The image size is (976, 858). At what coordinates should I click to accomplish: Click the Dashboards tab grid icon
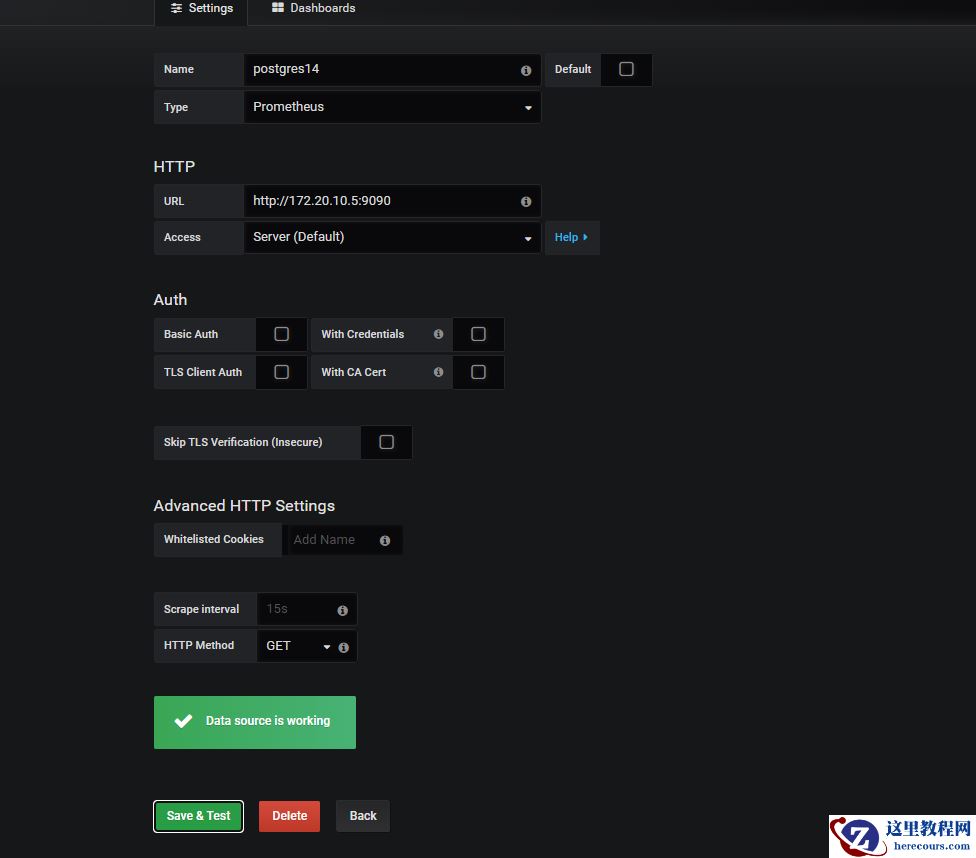click(278, 7)
